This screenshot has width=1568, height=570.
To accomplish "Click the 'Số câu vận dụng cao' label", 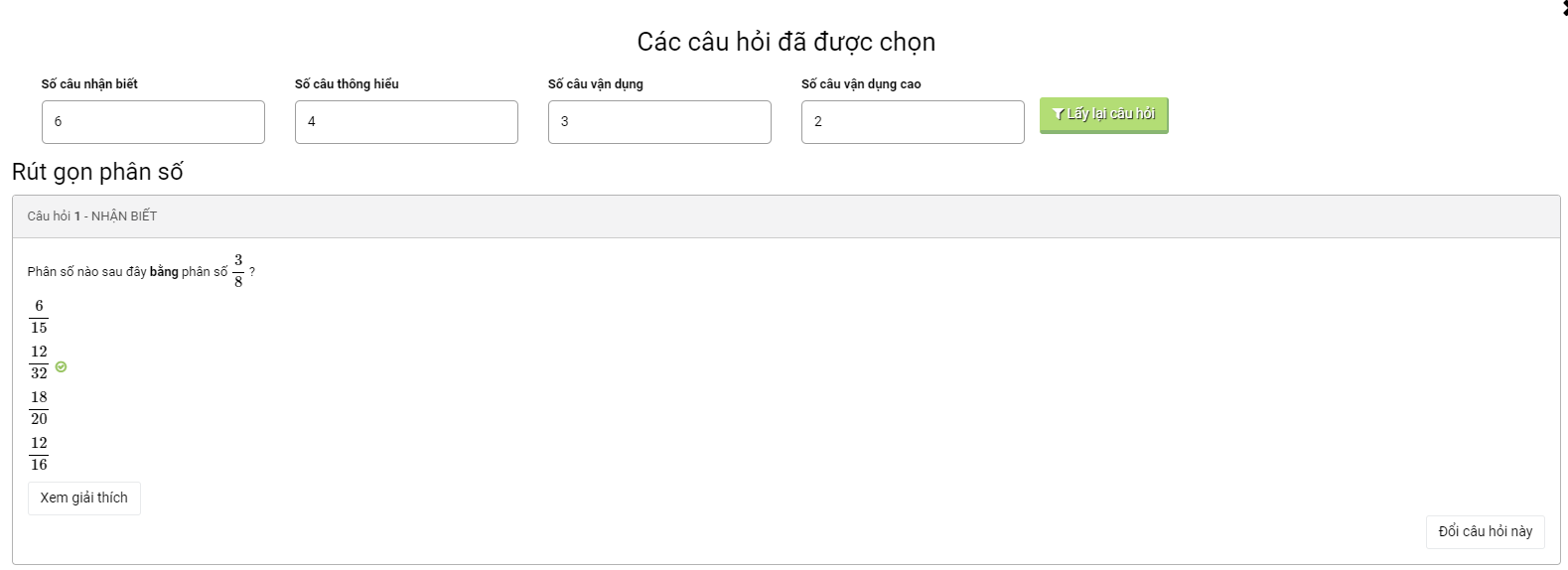I will tap(861, 84).
